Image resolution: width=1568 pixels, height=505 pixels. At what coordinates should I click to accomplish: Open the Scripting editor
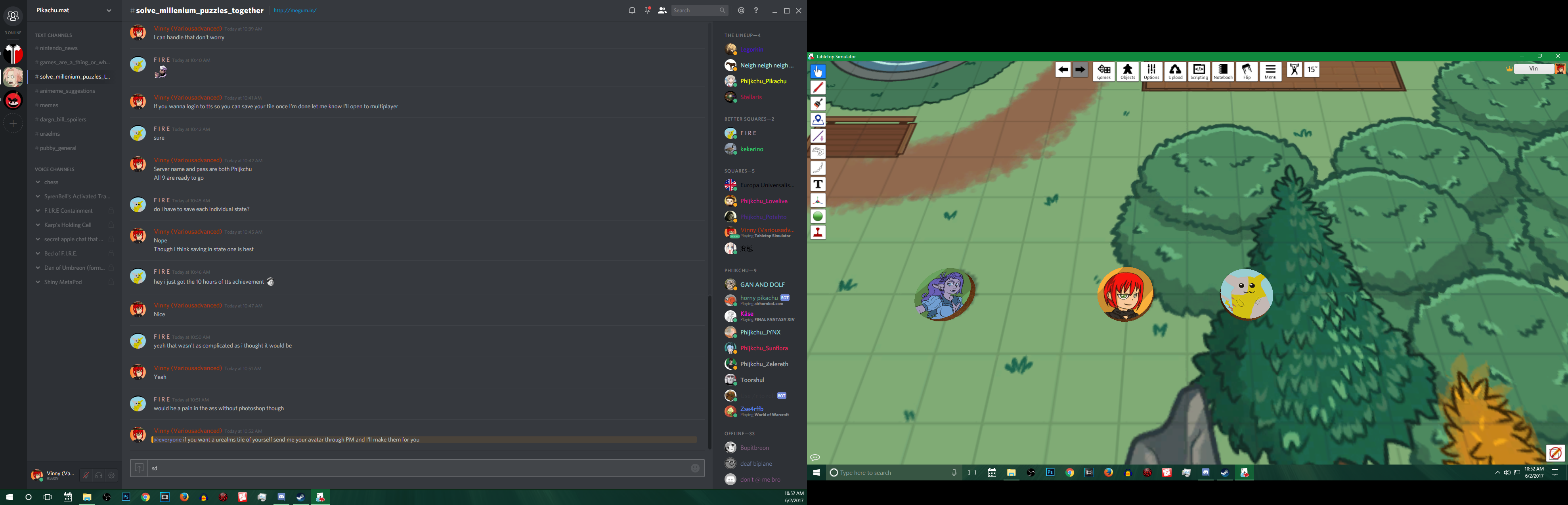(1199, 71)
